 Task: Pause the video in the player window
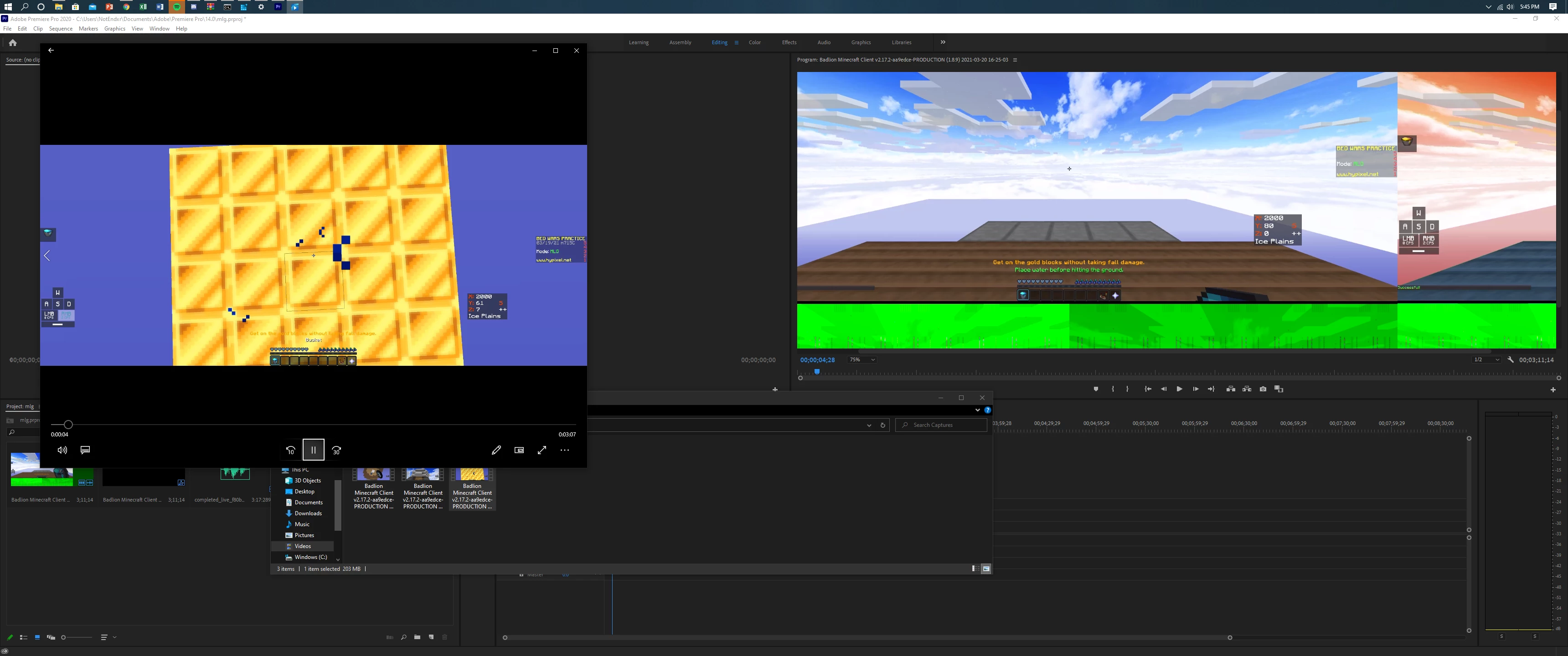point(314,450)
